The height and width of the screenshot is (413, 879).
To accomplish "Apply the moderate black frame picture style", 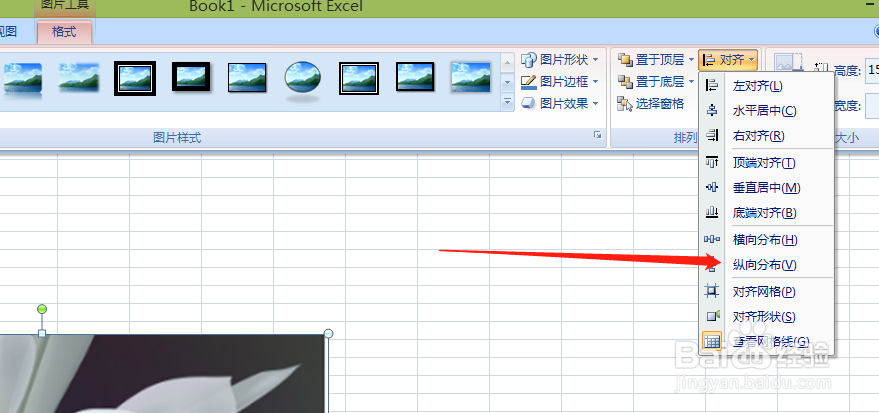I will click(415, 77).
